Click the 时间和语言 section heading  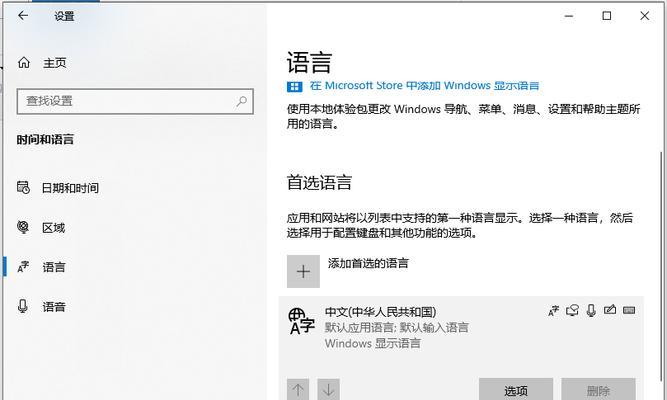pyautogui.click(x=45, y=140)
